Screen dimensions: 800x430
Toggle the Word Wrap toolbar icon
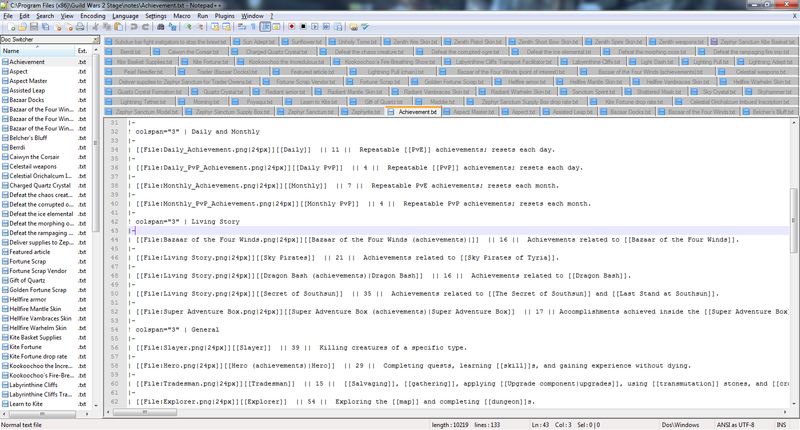pyautogui.click(x=242, y=27)
